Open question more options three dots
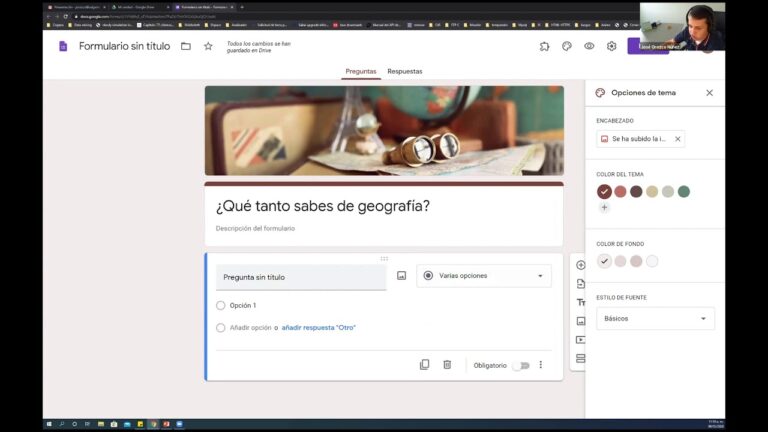 pos(541,365)
